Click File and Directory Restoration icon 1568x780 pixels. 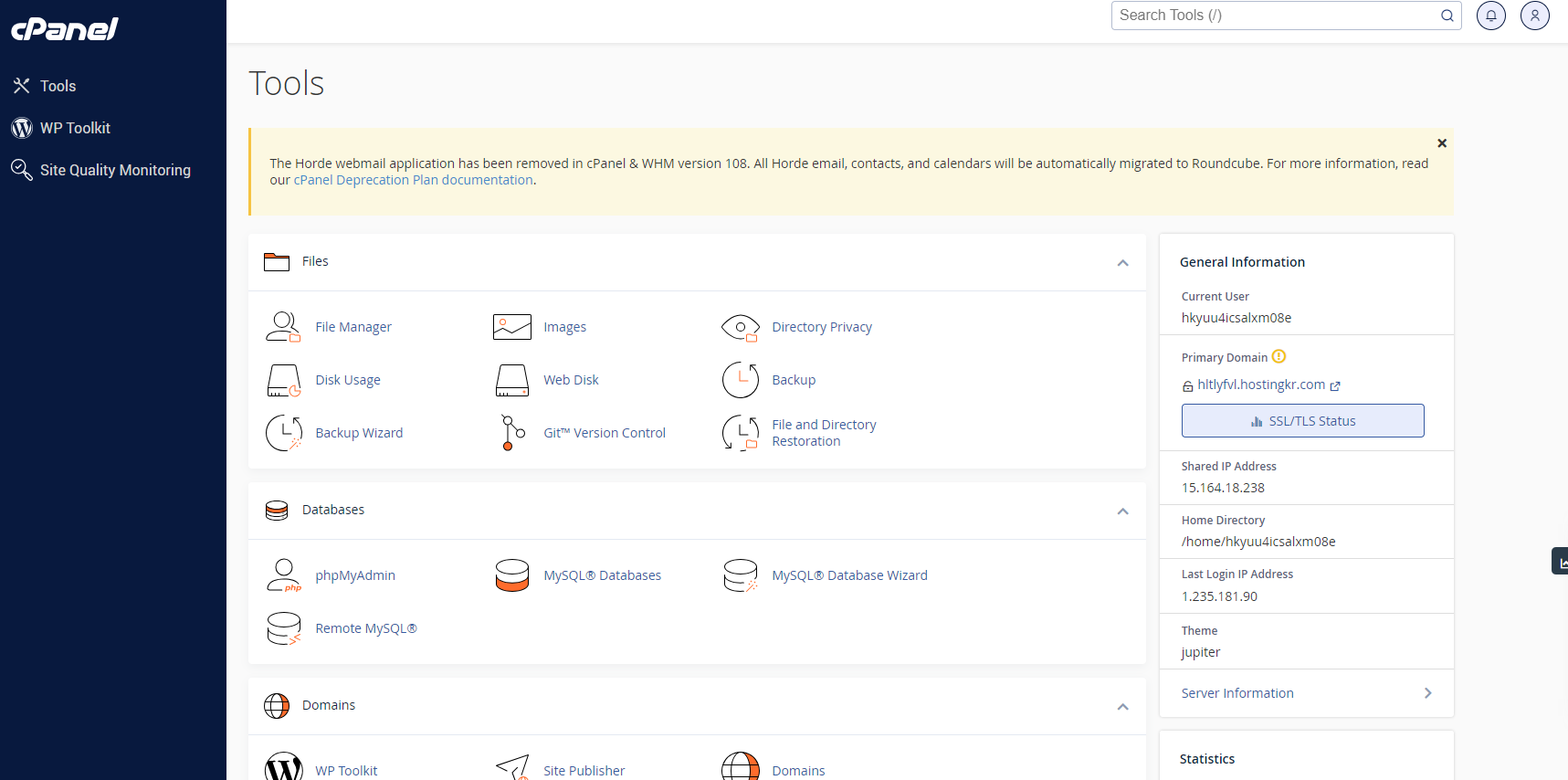(x=741, y=433)
